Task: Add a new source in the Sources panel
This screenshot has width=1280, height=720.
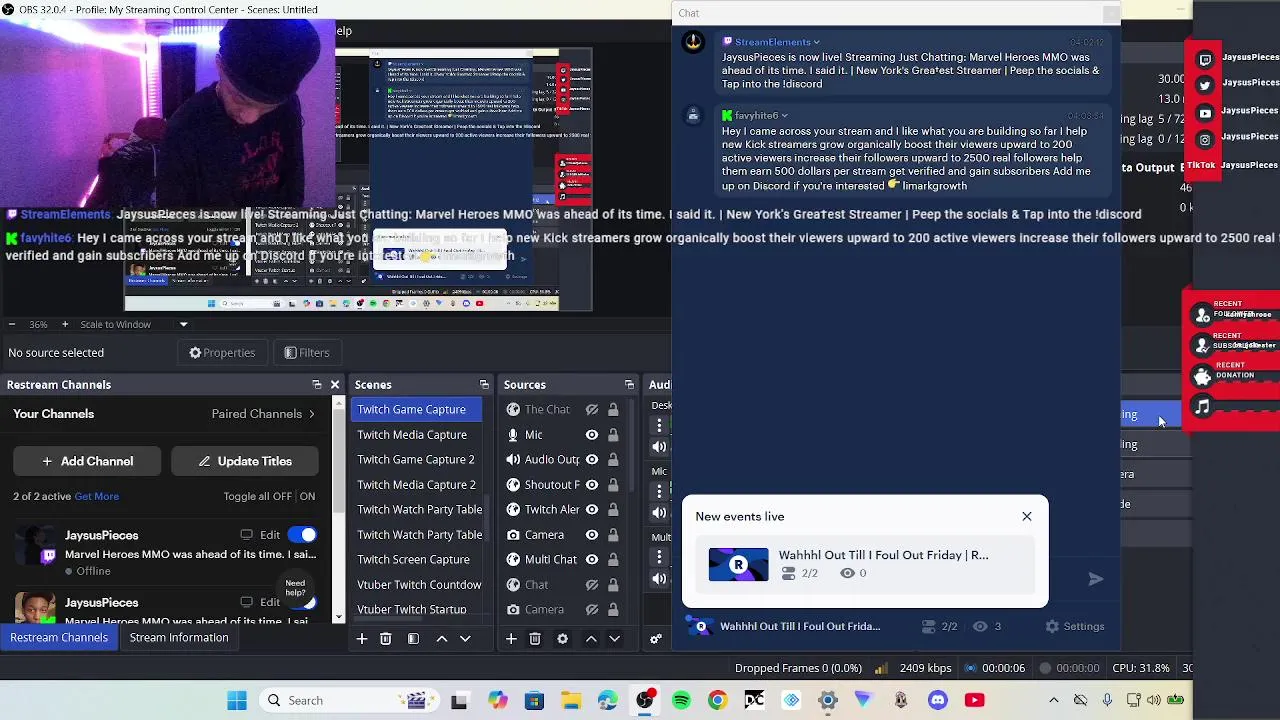Action: (511, 639)
